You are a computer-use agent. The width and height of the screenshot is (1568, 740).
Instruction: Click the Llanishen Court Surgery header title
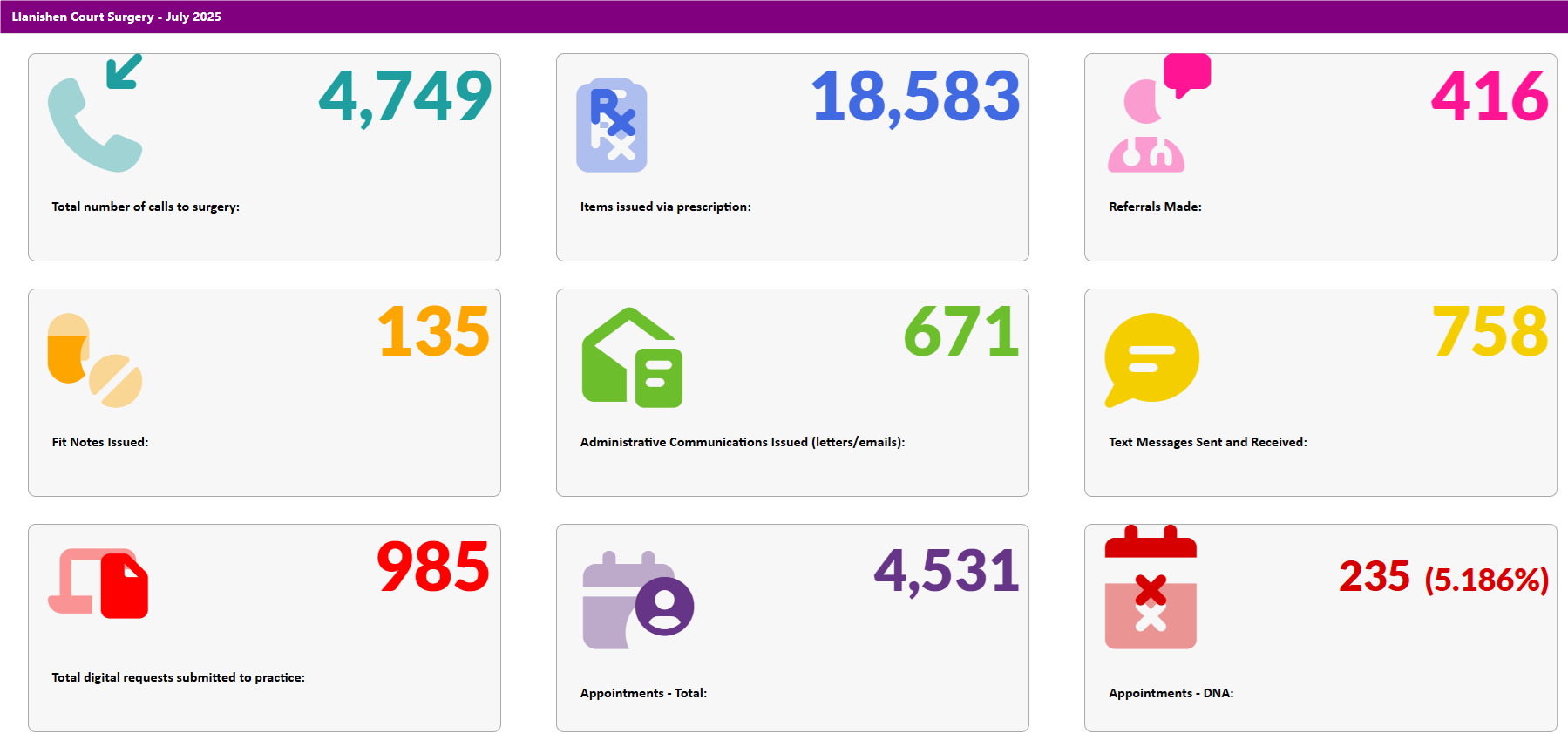click(117, 17)
